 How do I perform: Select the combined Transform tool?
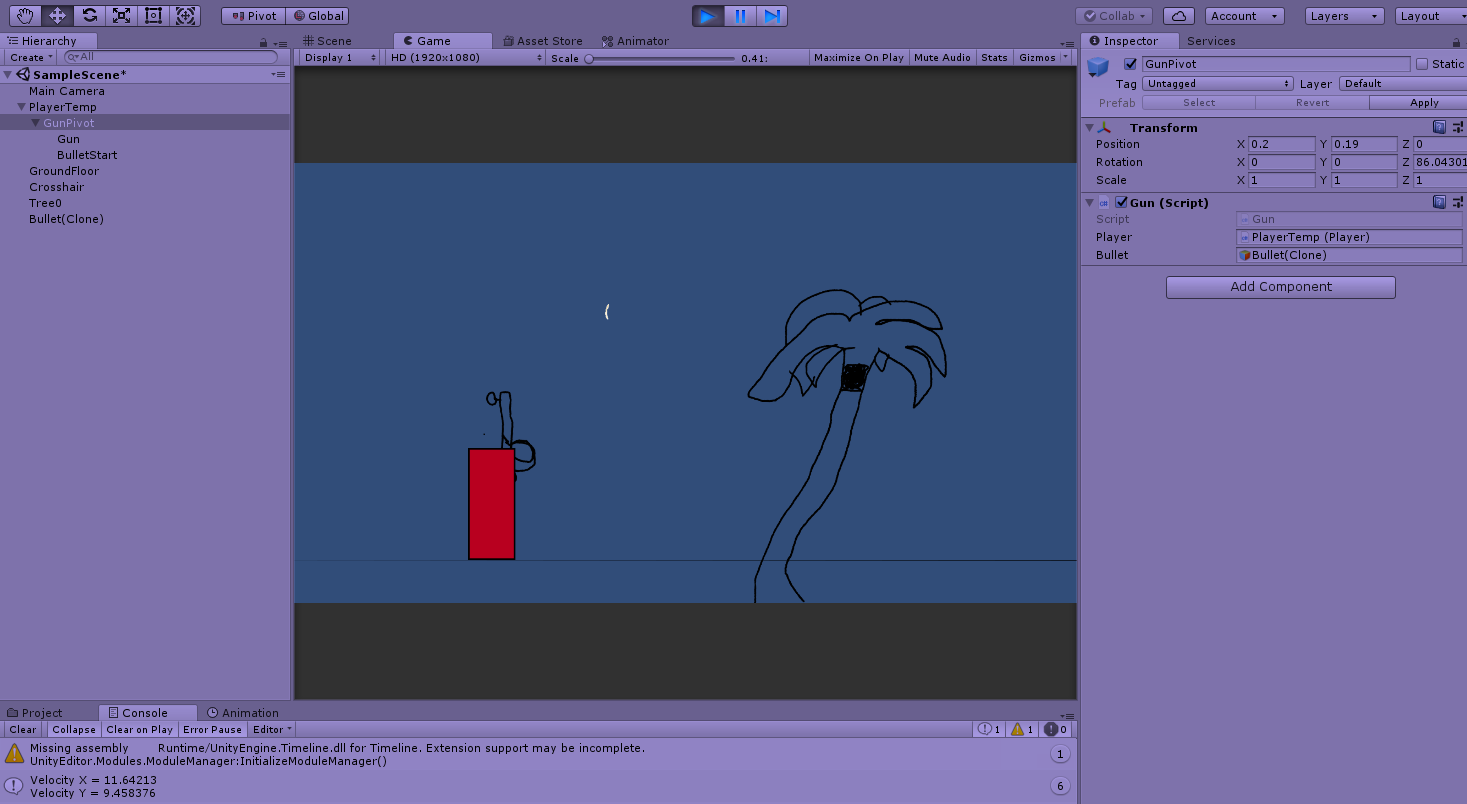(x=185, y=16)
